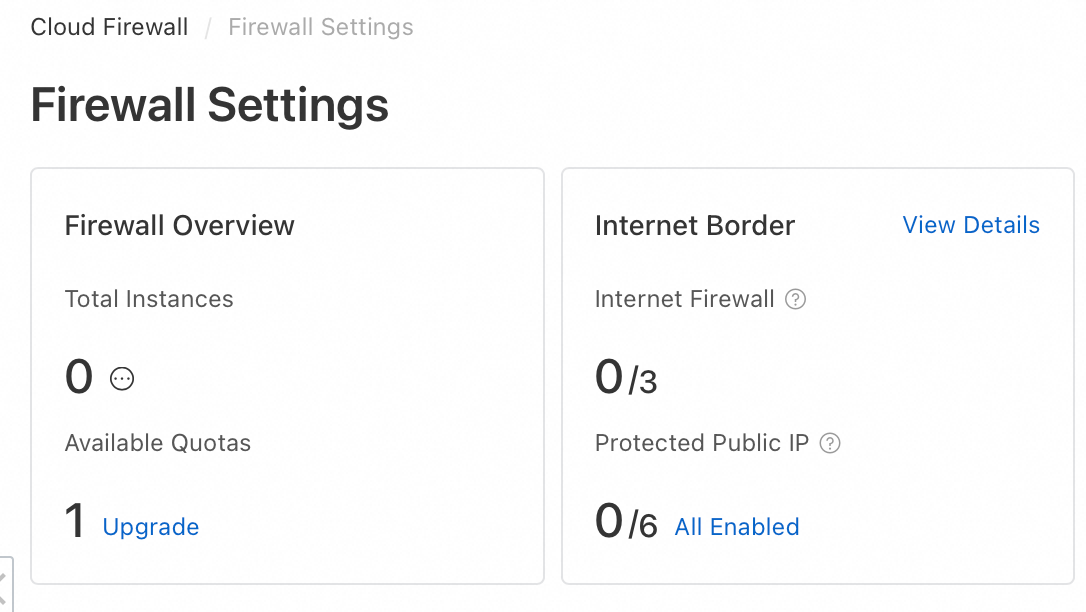Viewport: 1086px width, 612px height.
Task: Expand the collapsed sidebar arrow at left edge
Action: (x=4, y=584)
